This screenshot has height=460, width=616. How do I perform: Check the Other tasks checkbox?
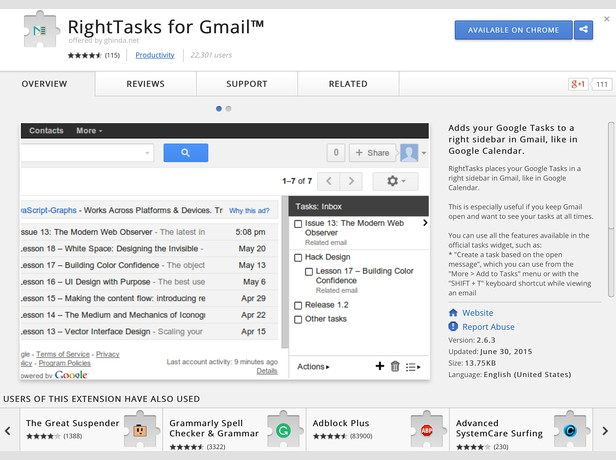point(298,319)
